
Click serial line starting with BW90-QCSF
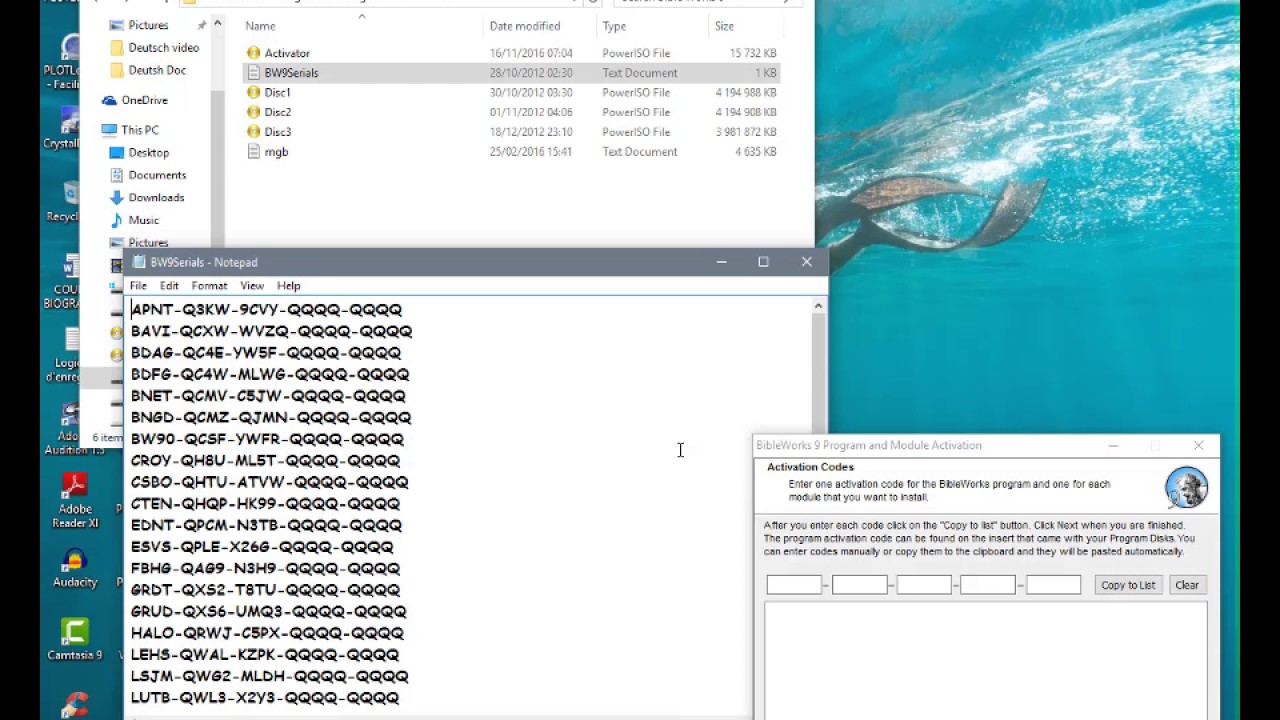pyautogui.click(x=267, y=439)
